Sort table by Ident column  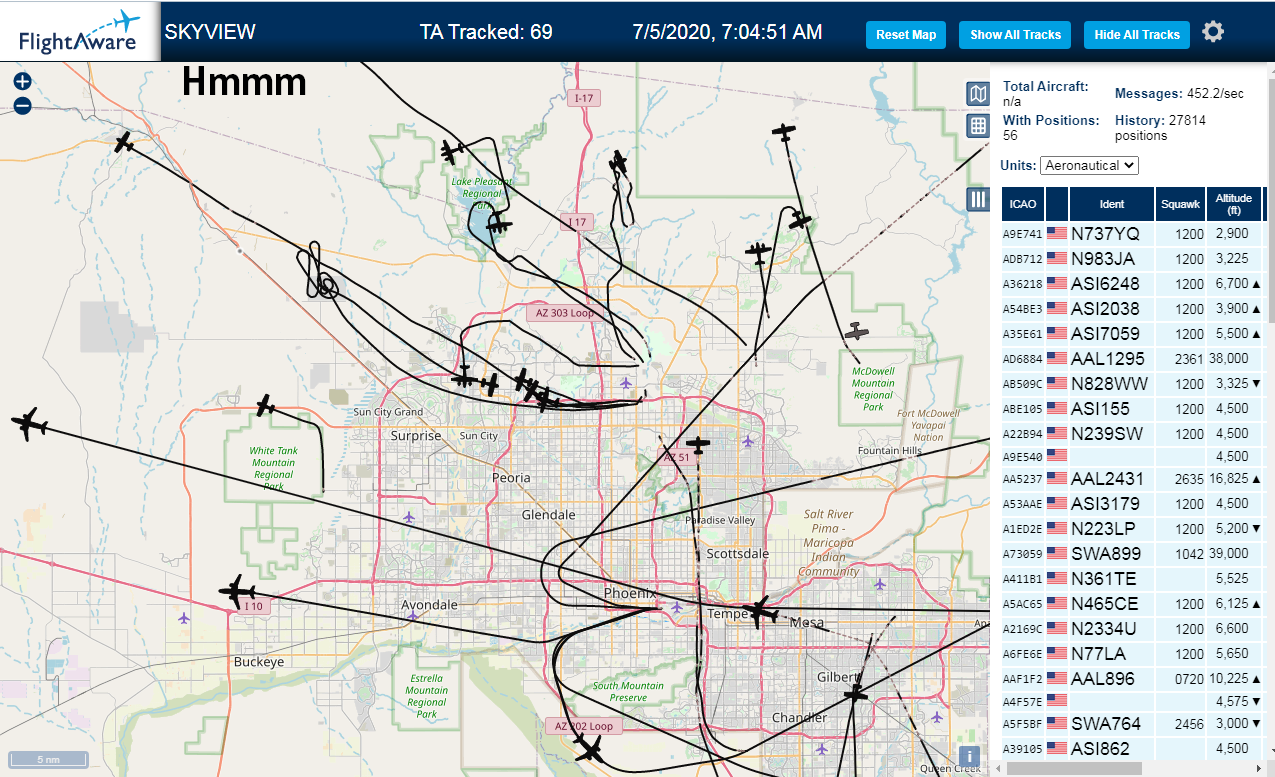tap(1112, 204)
